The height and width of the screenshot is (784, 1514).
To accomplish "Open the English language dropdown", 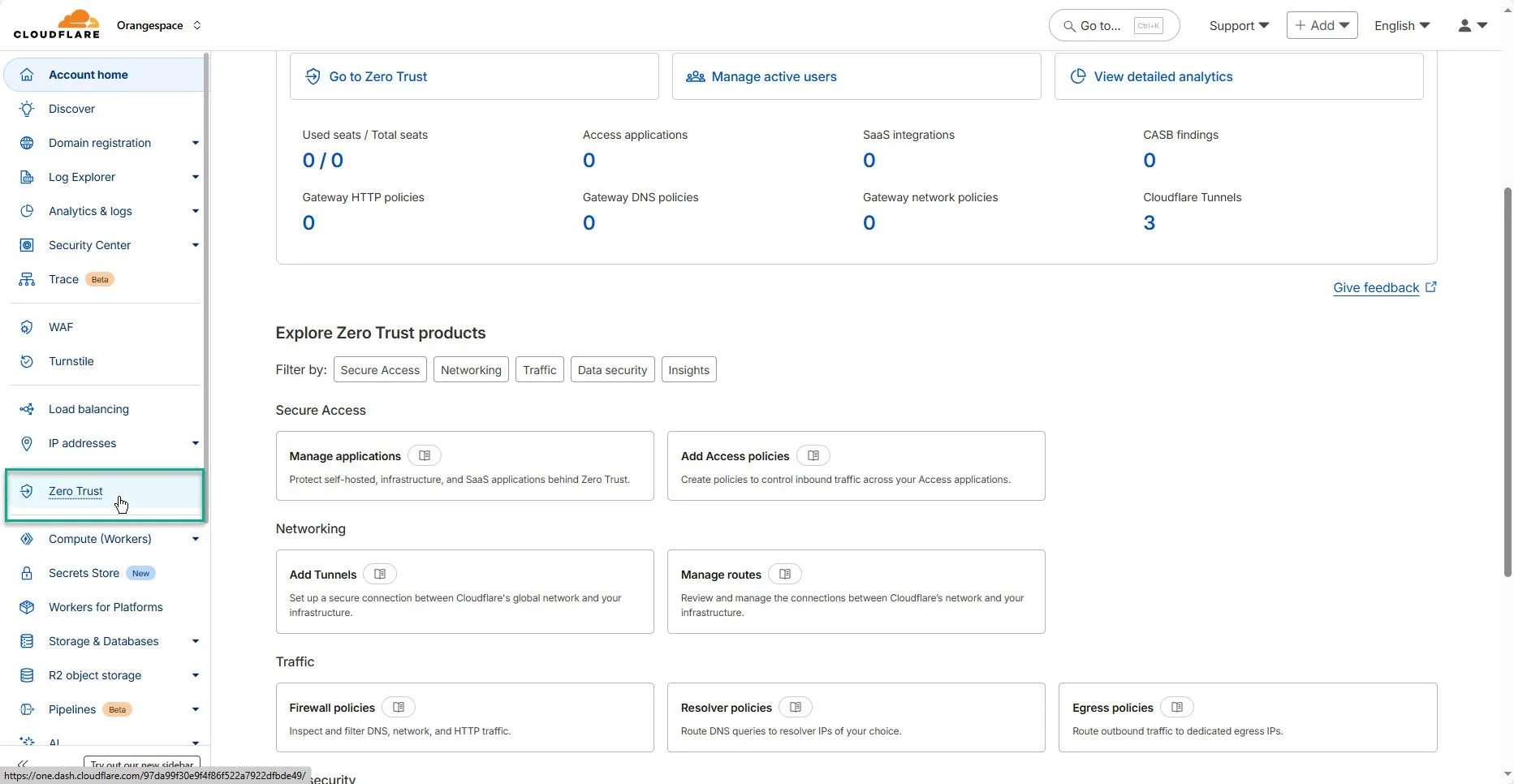I will pyautogui.click(x=1401, y=24).
